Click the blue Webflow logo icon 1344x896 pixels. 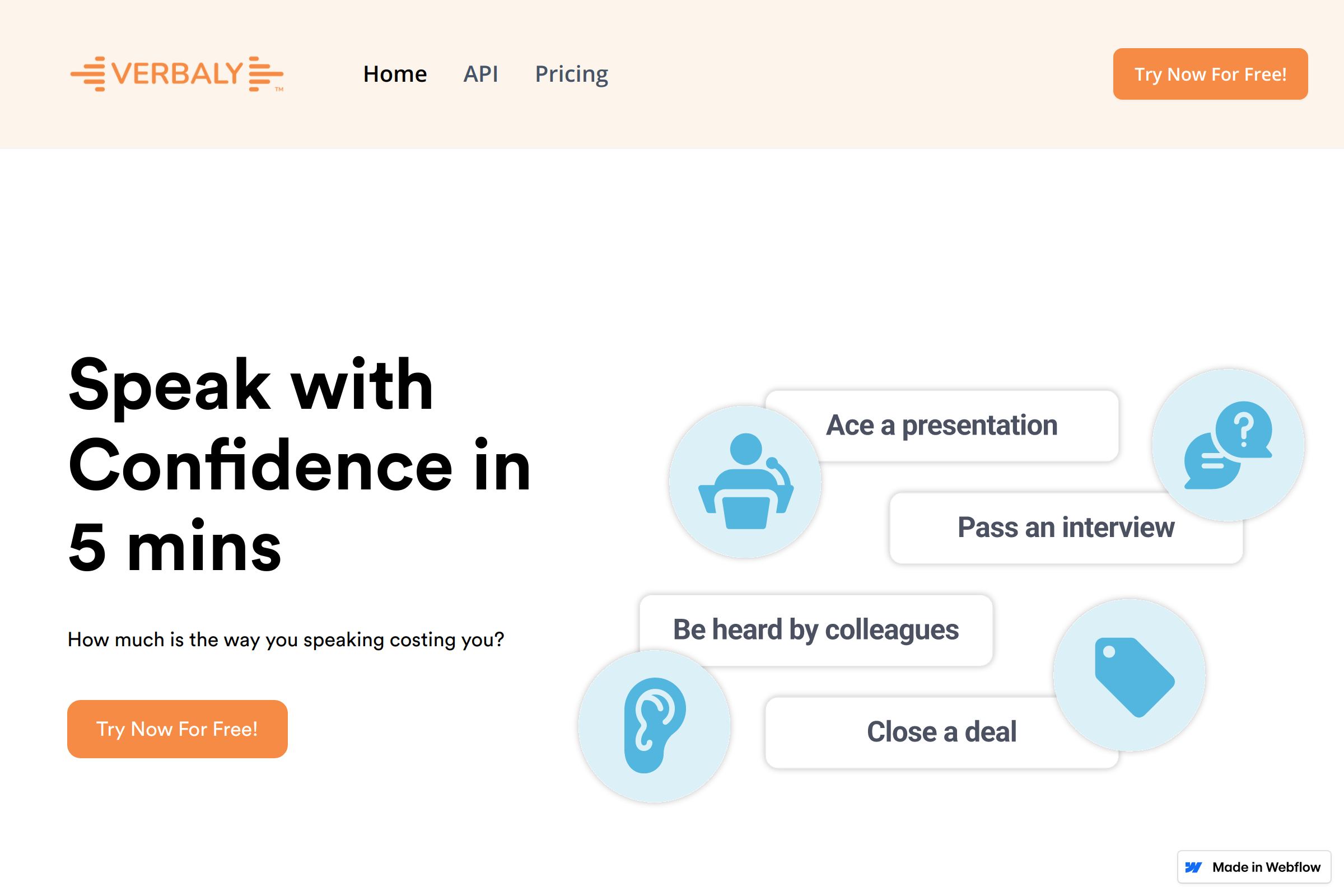coord(1193,867)
